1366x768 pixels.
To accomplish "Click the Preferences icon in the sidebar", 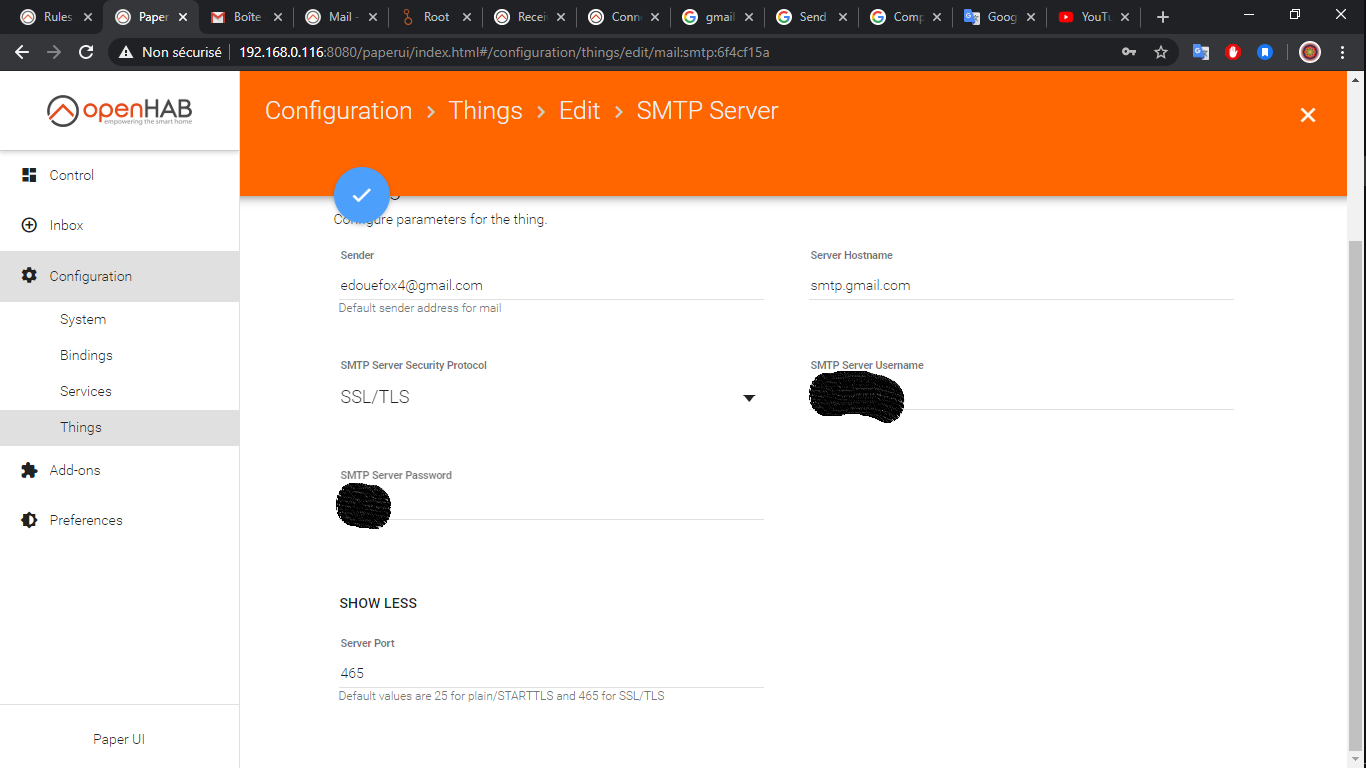I will point(29,520).
